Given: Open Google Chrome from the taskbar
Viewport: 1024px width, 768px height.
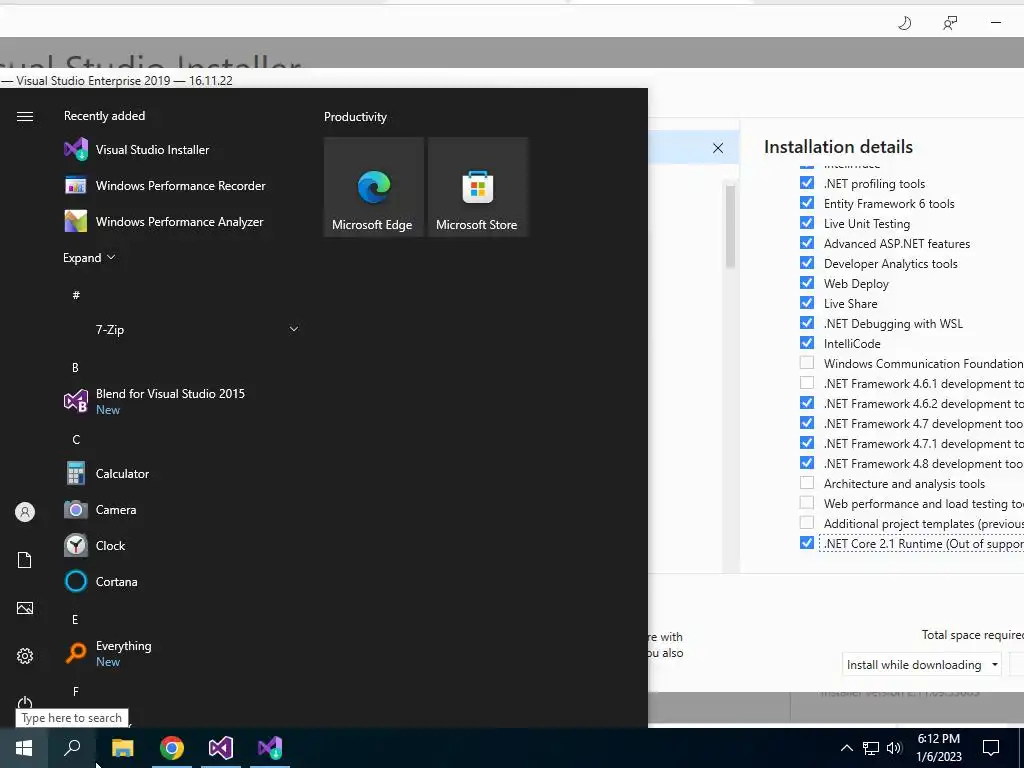Looking at the screenshot, I should pos(172,748).
